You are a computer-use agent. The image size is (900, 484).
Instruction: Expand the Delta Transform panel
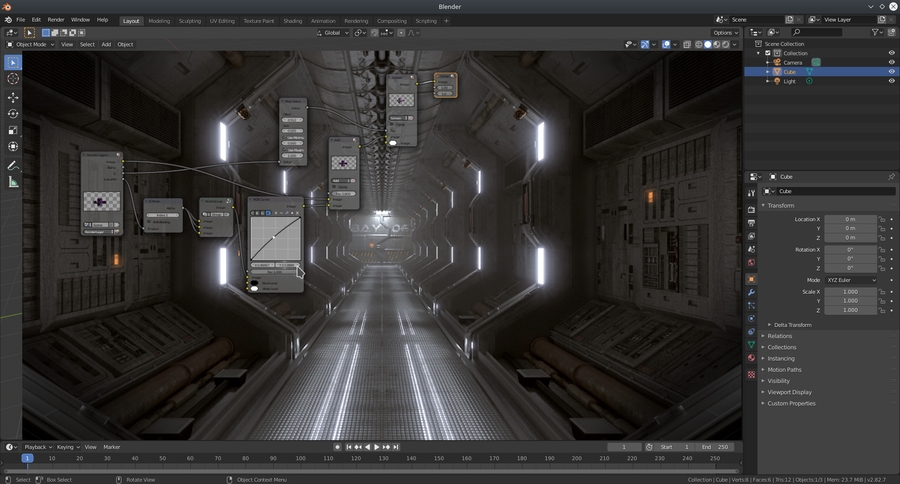coord(792,325)
